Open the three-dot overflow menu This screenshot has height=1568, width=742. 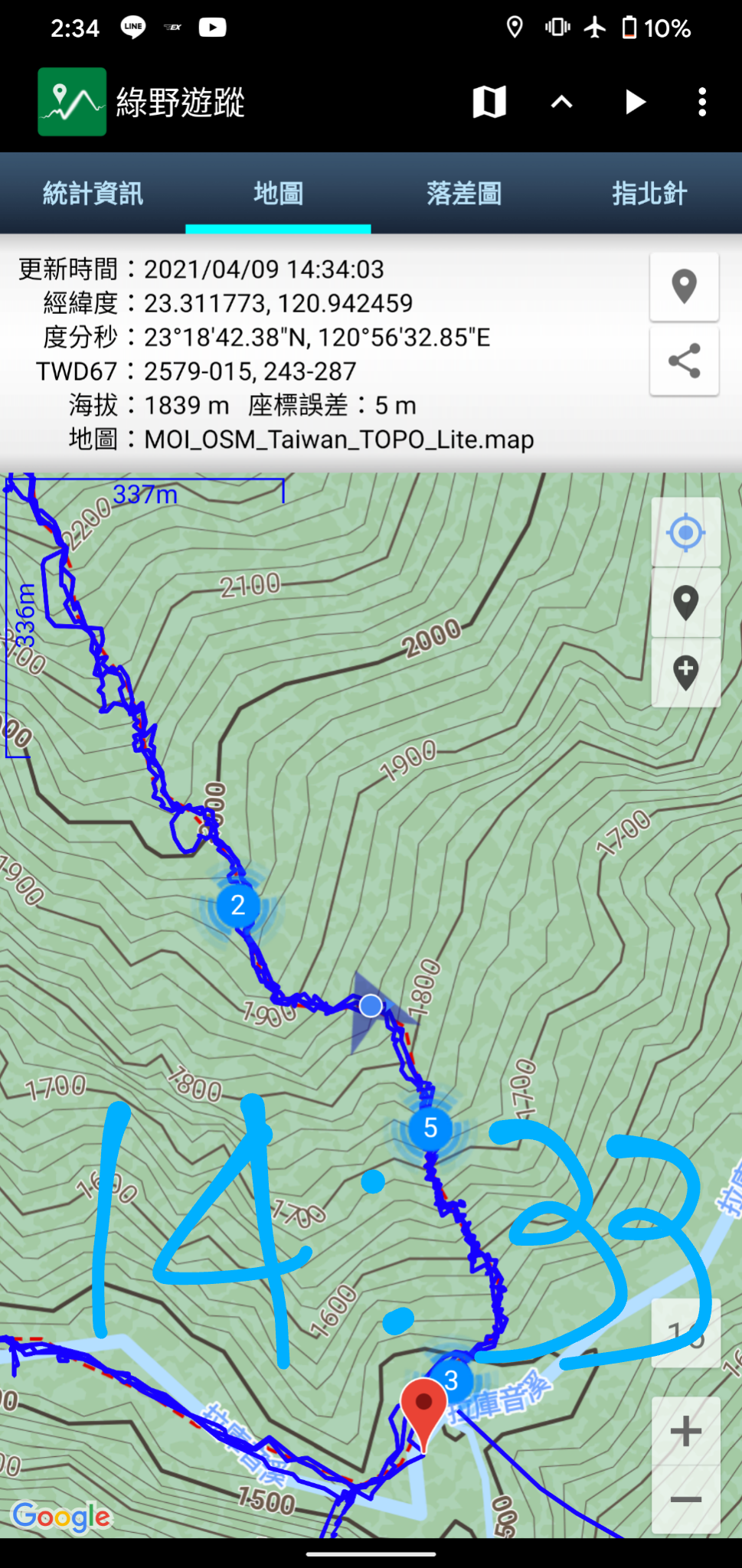[x=702, y=102]
